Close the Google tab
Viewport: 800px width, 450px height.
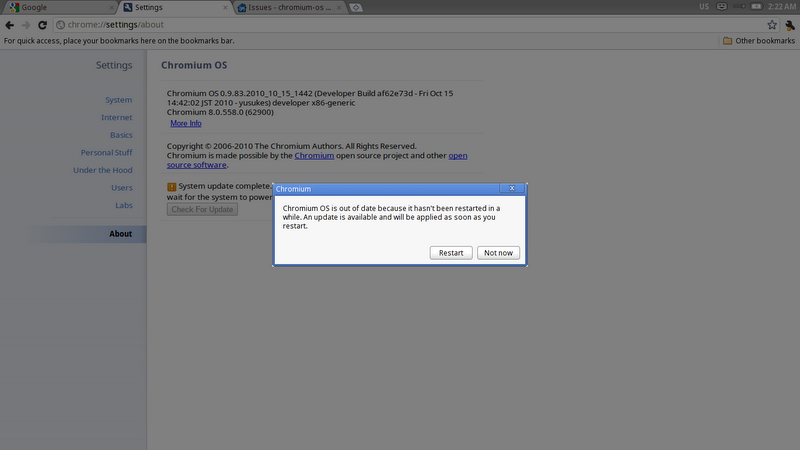[111, 8]
